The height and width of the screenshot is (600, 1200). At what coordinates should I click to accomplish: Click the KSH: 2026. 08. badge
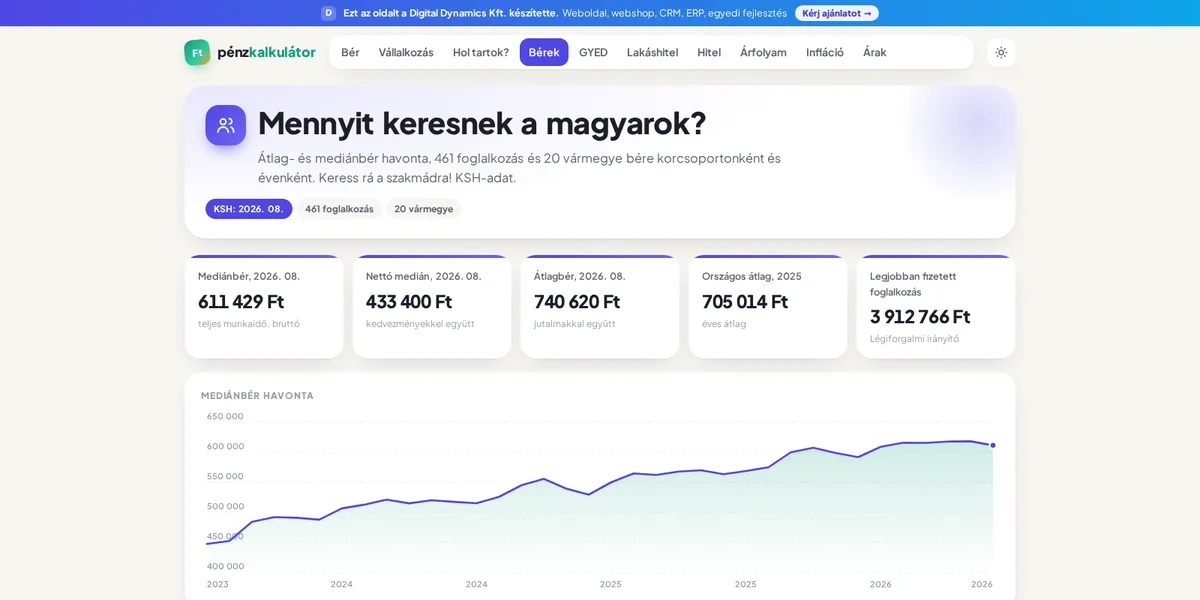[249, 209]
